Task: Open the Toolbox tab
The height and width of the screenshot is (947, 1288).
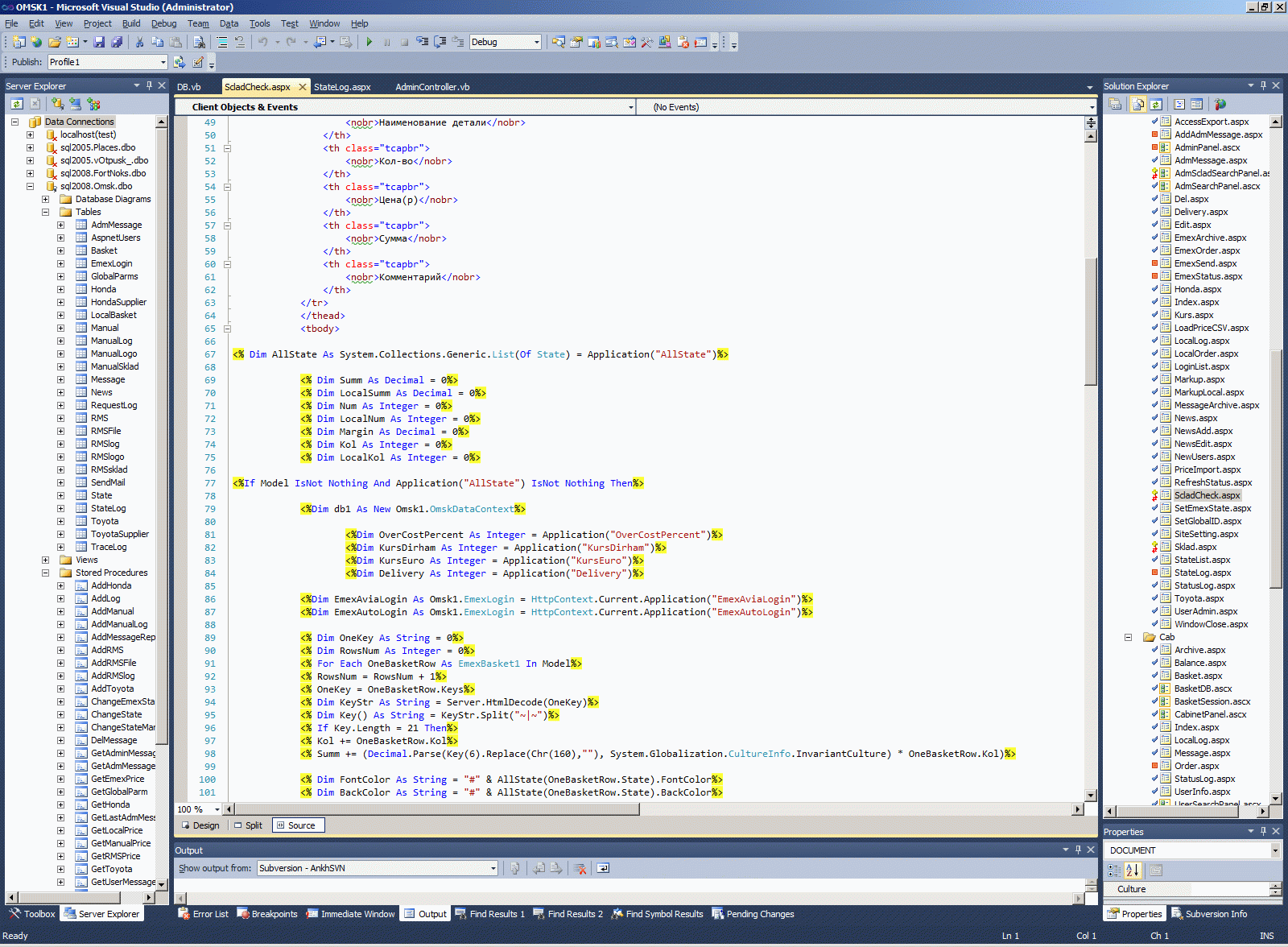Action: 32,914
